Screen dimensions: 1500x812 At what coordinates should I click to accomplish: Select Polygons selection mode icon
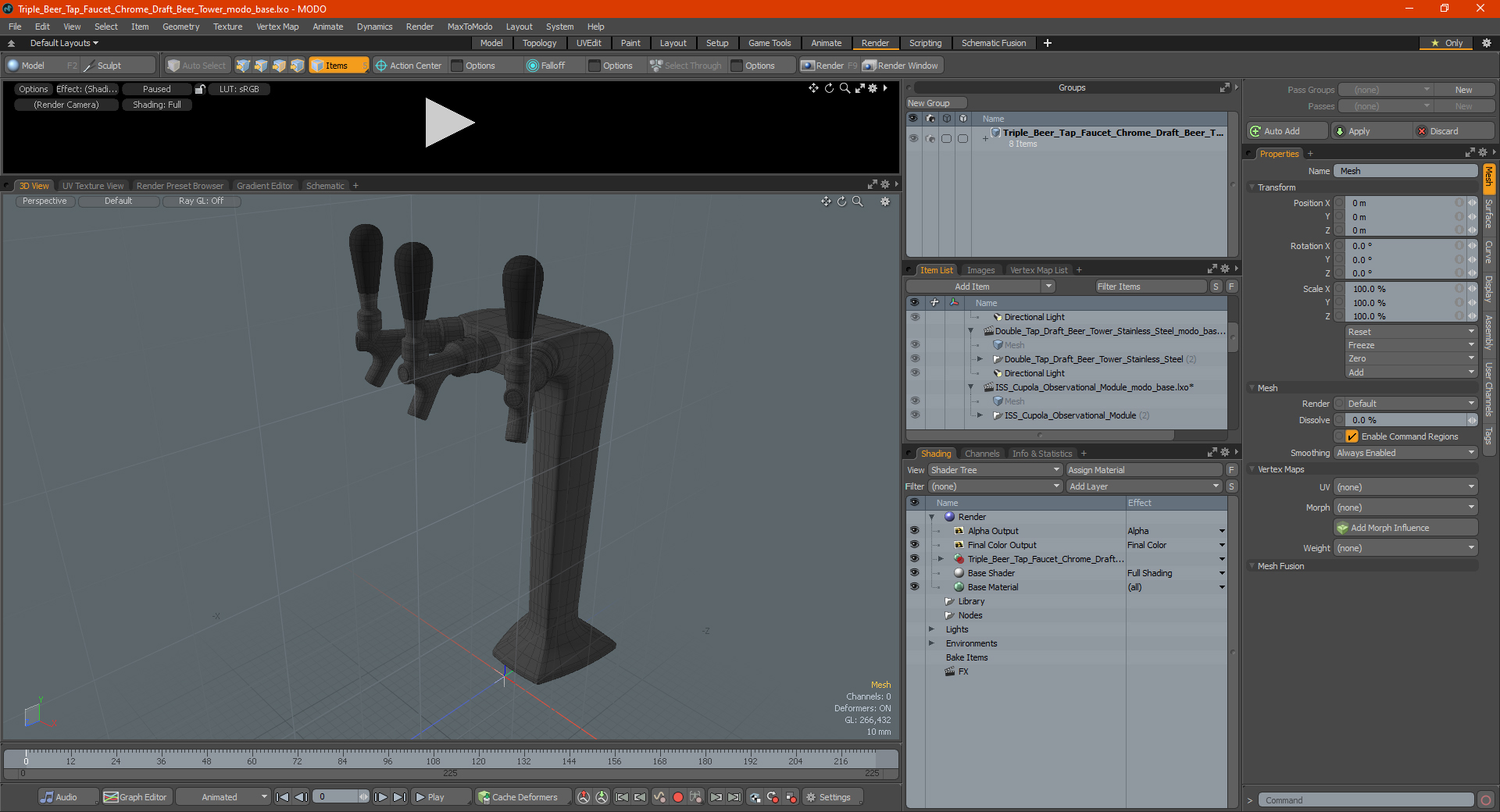[x=279, y=66]
